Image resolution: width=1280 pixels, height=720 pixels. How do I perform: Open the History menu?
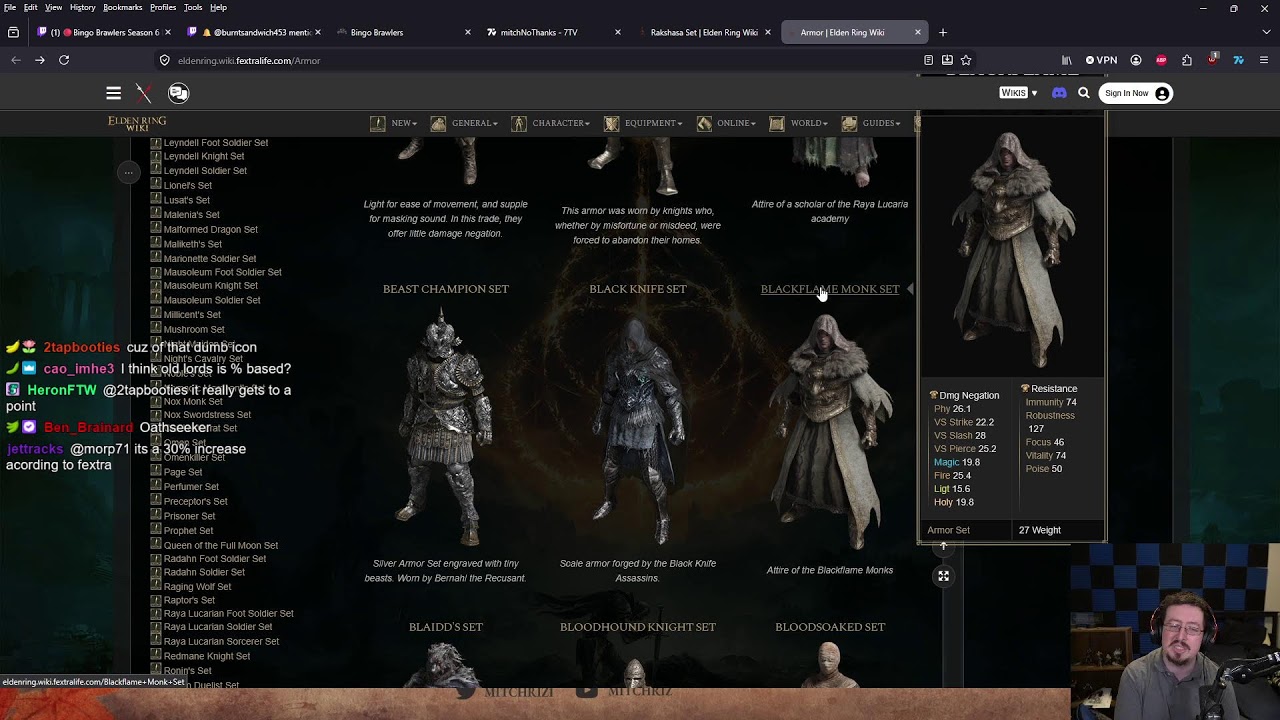point(83,7)
